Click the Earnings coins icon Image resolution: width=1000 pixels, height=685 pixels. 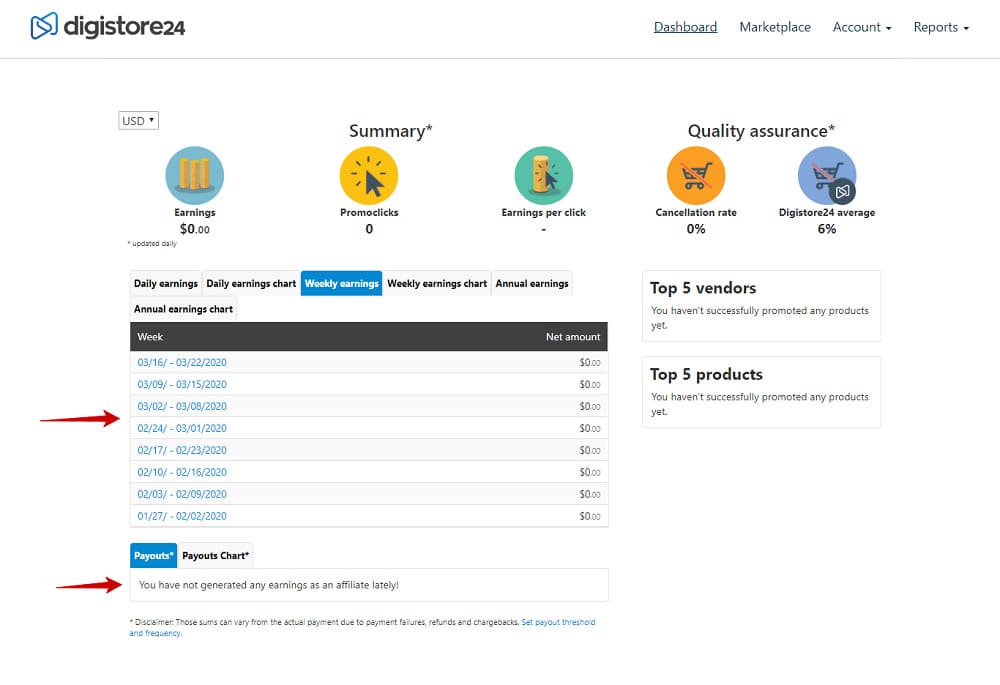(195, 175)
